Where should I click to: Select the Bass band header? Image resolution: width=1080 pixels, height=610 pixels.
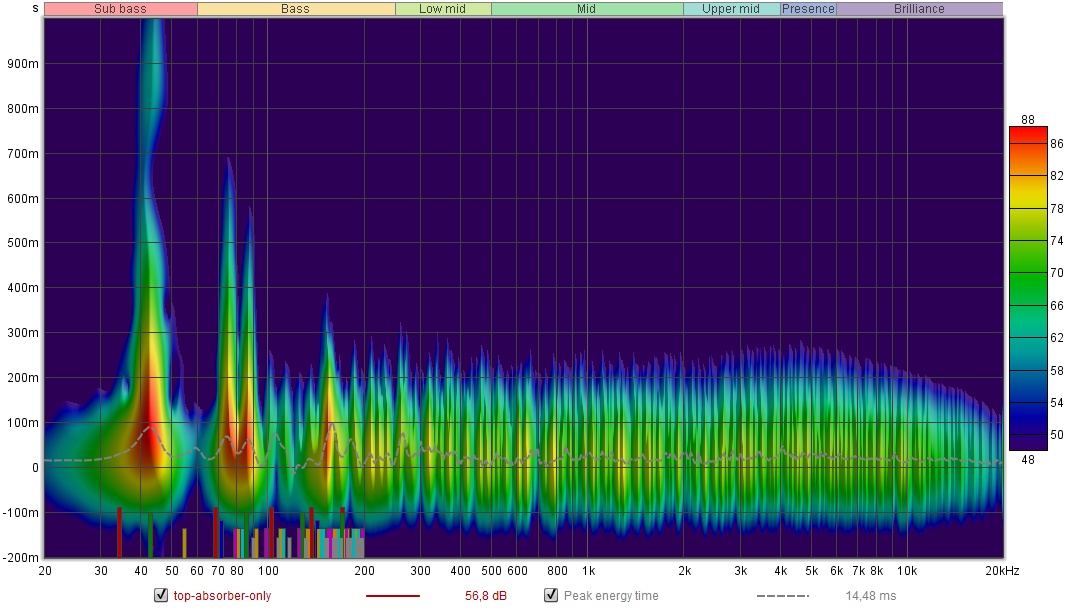295,9
